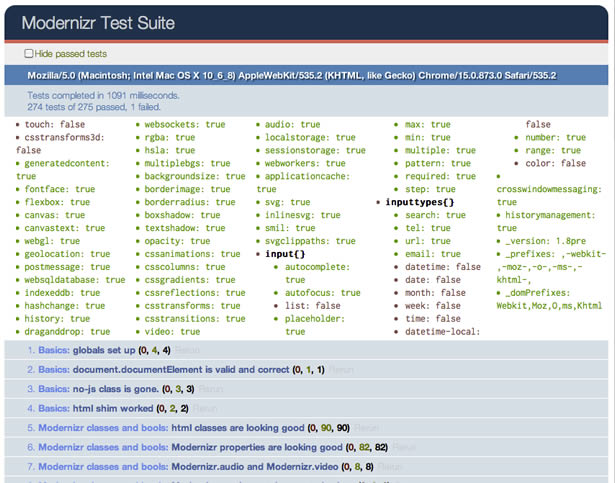
Task: Click the 'crosswindowmessaging:' entry
Action: click(x=549, y=189)
